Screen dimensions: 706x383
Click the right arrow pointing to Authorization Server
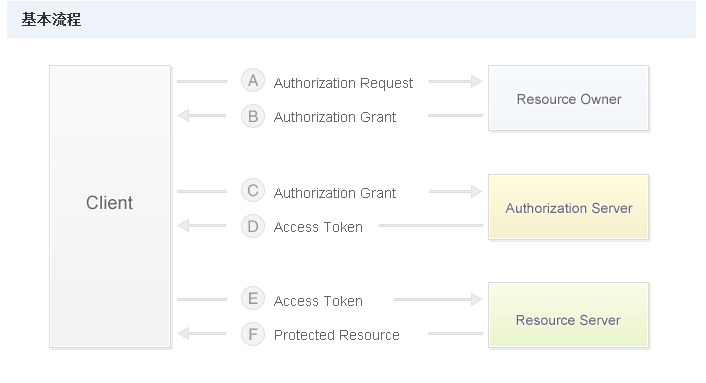pos(456,191)
